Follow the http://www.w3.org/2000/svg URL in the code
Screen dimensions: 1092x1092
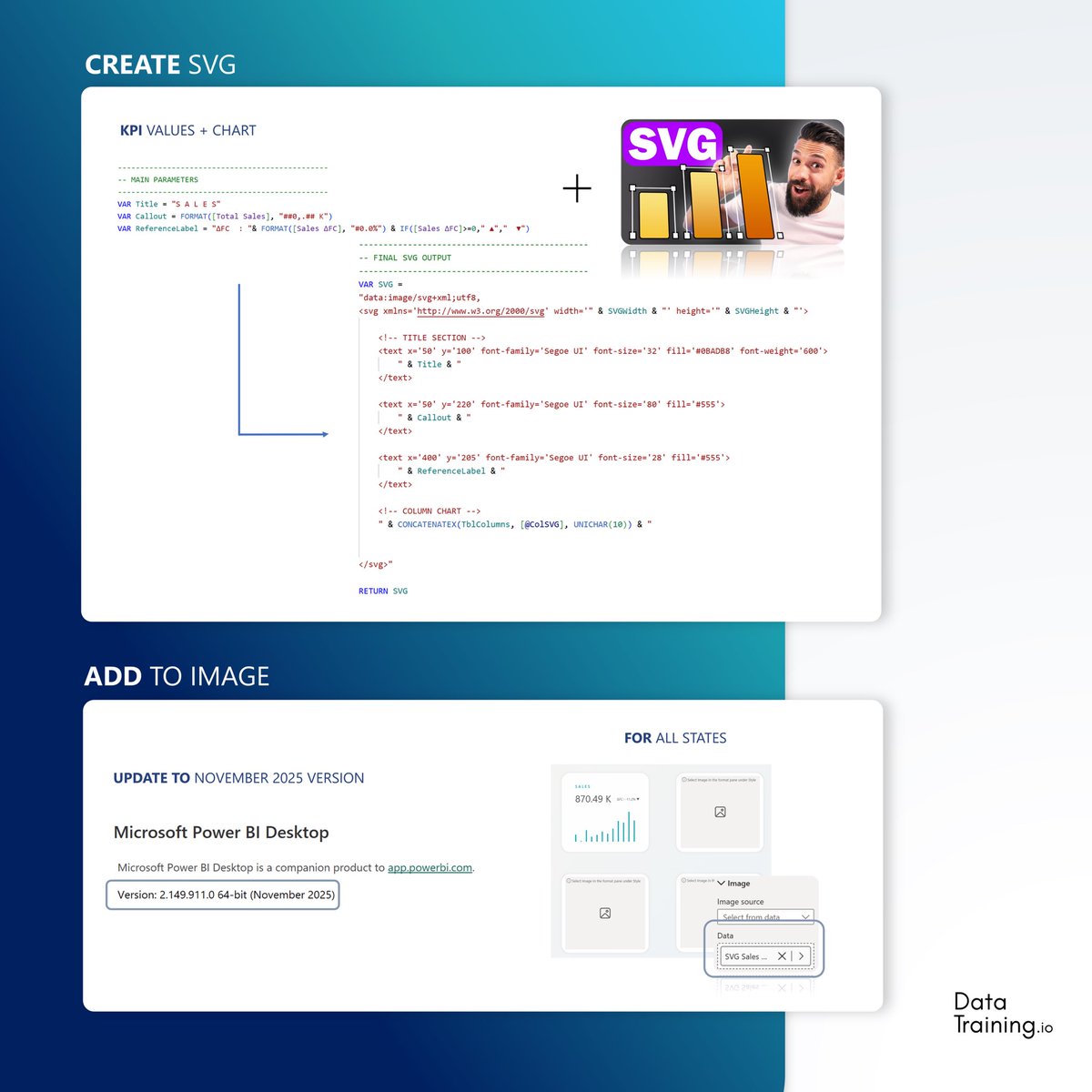pyautogui.click(x=480, y=311)
